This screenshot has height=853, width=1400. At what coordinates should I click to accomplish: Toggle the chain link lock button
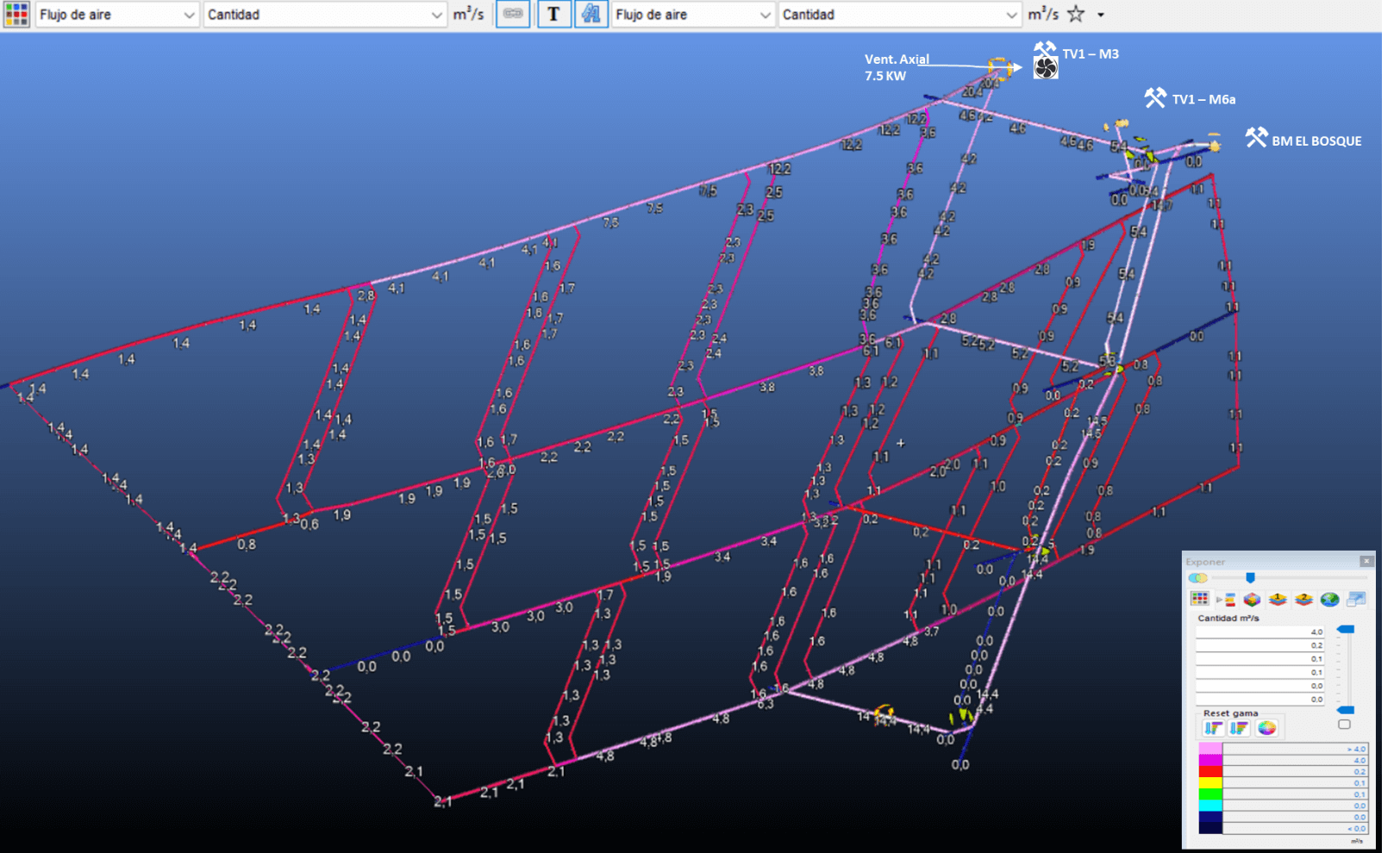pyautogui.click(x=513, y=15)
